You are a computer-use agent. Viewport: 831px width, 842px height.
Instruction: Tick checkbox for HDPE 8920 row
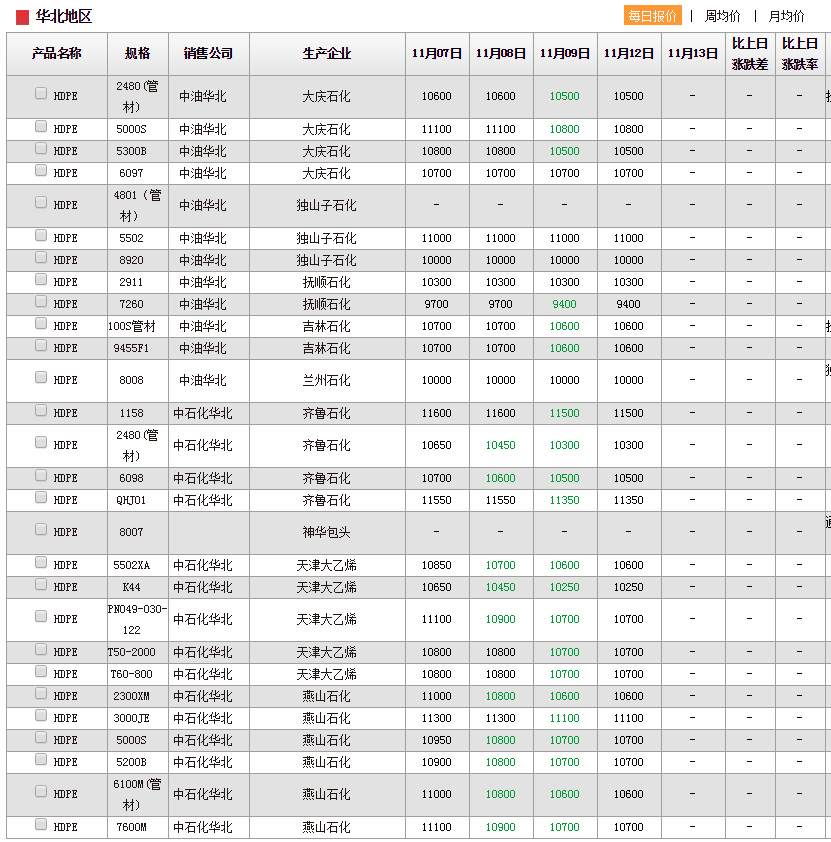pyautogui.click(x=41, y=257)
